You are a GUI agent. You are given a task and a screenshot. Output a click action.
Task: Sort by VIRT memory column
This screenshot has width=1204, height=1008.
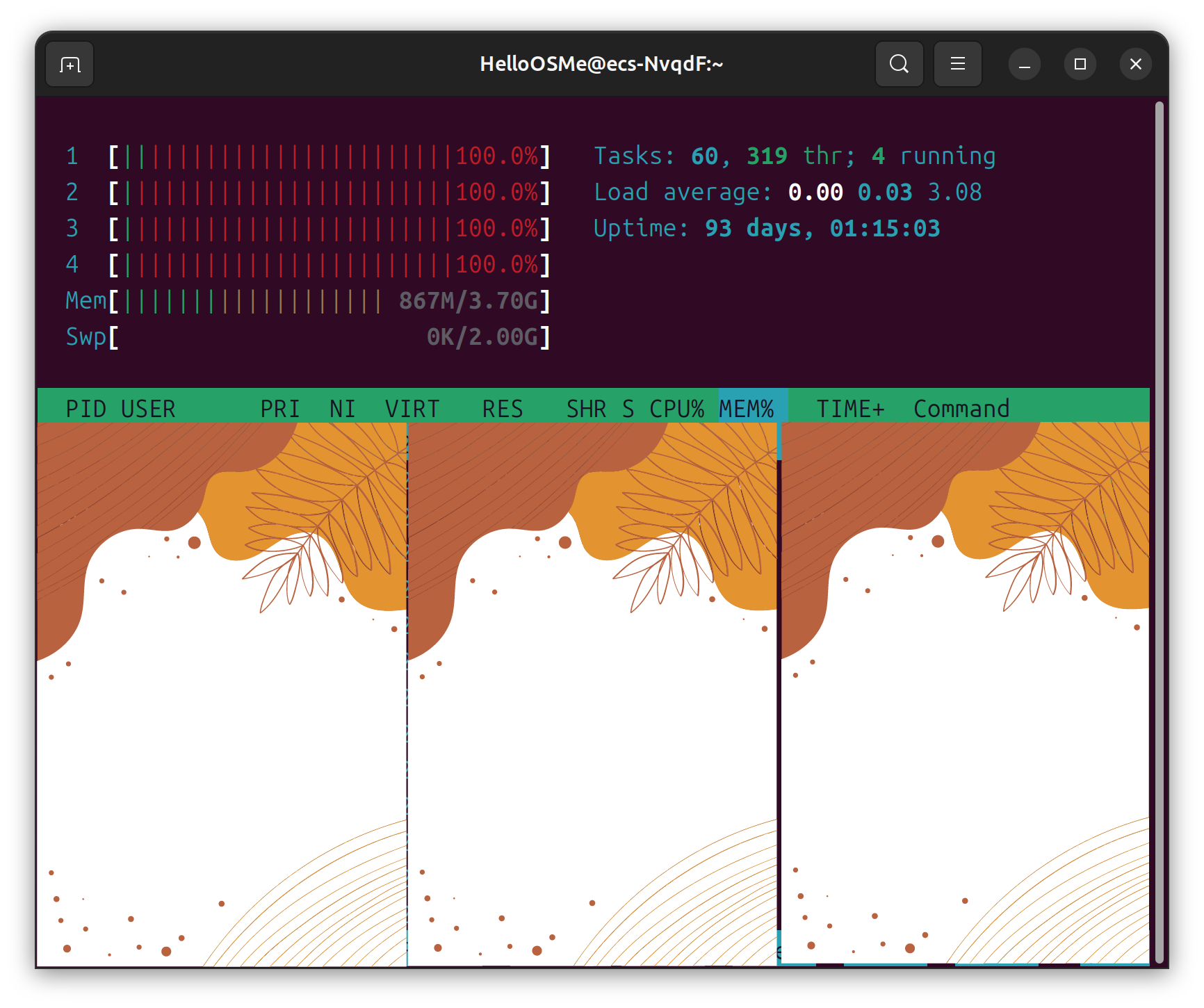pos(412,409)
